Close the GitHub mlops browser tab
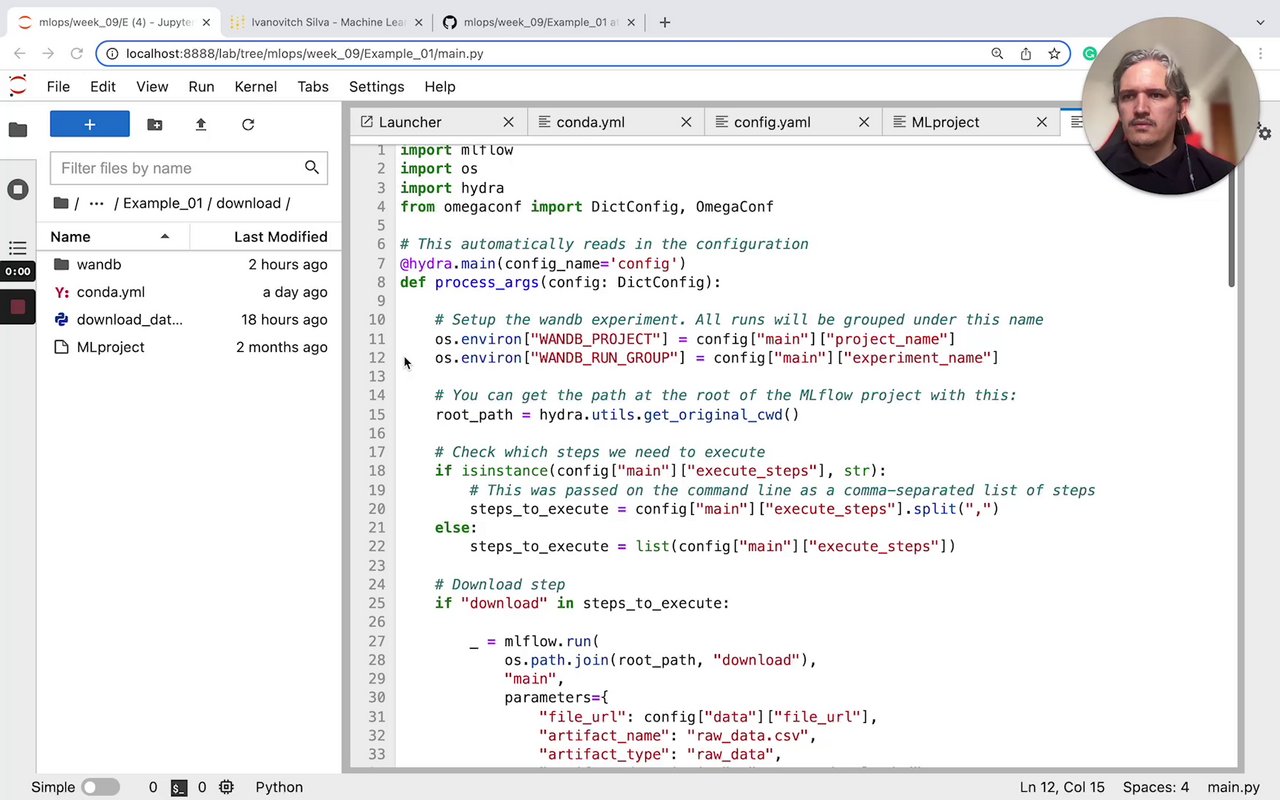 [633, 22]
